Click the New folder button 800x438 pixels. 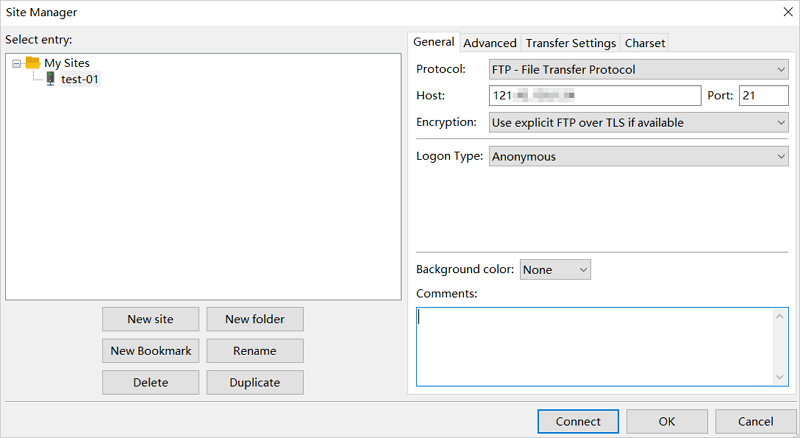(x=255, y=319)
